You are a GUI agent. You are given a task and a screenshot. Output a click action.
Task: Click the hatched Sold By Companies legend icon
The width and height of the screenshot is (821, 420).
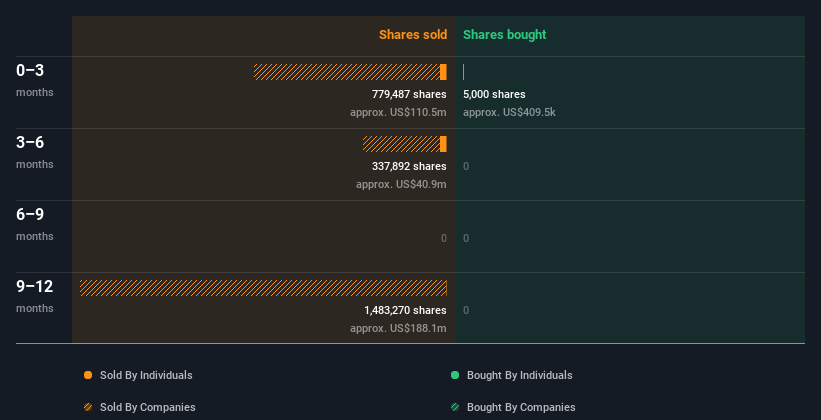[x=88, y=407]
